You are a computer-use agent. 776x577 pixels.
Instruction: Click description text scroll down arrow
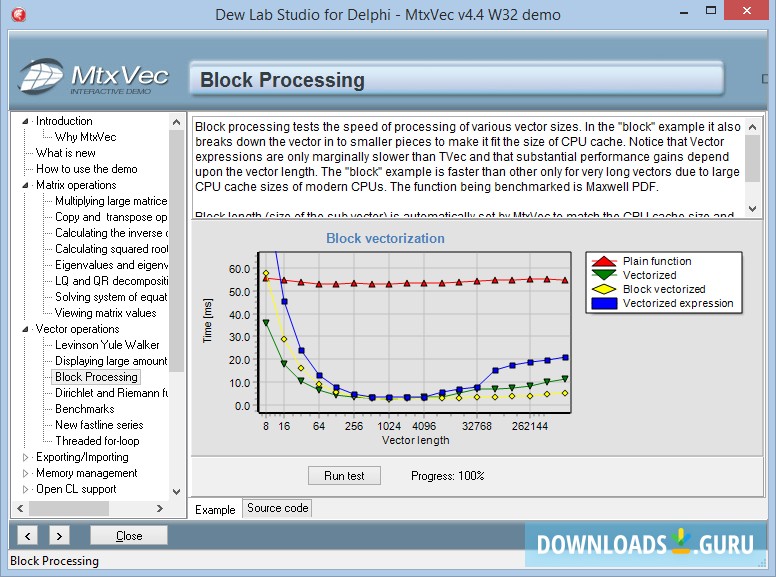point(753,209)
